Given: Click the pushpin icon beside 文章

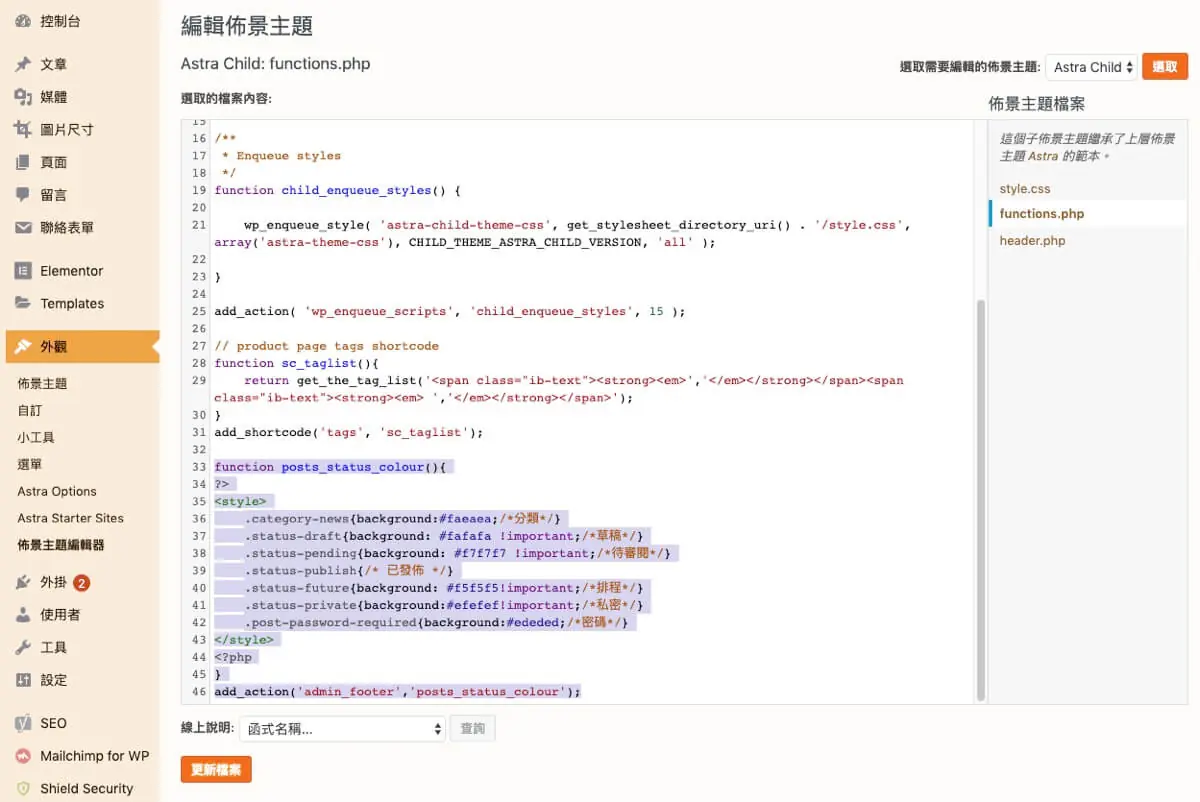Looking at the screenshot, I should (23, 64).
